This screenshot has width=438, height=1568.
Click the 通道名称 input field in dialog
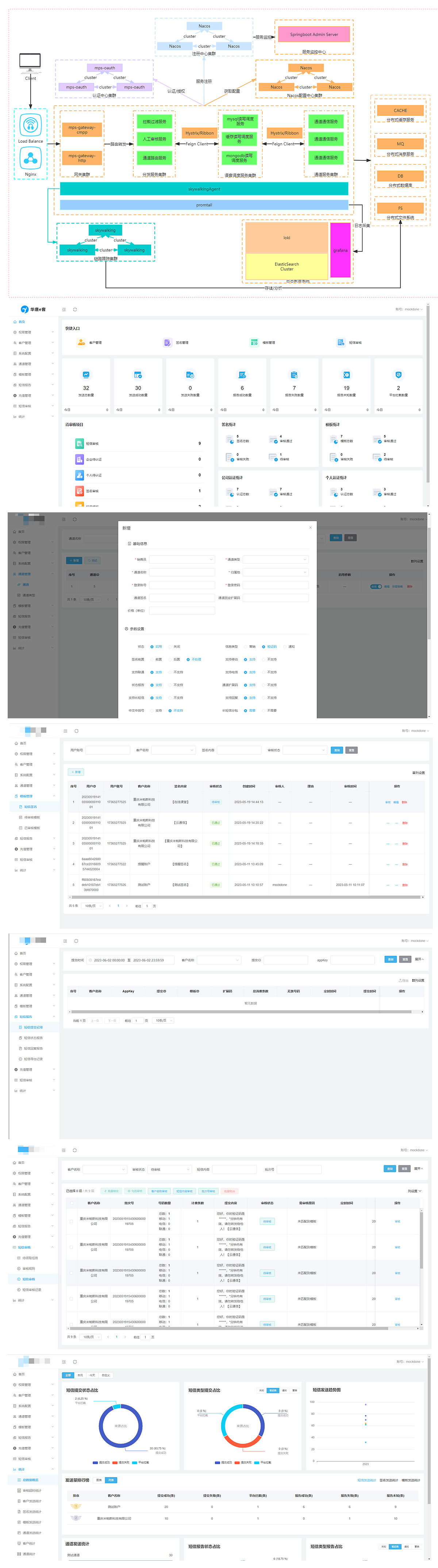click(182, 572)
